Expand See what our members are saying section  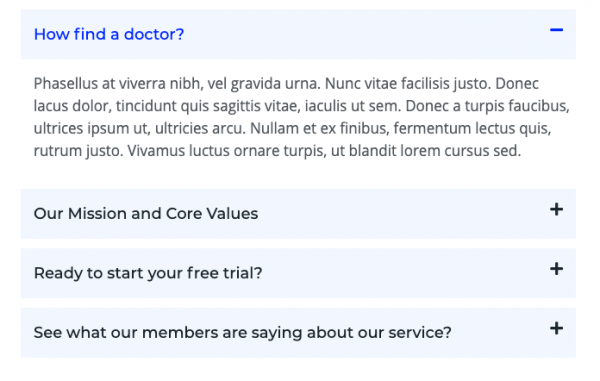tap(298, 332)
